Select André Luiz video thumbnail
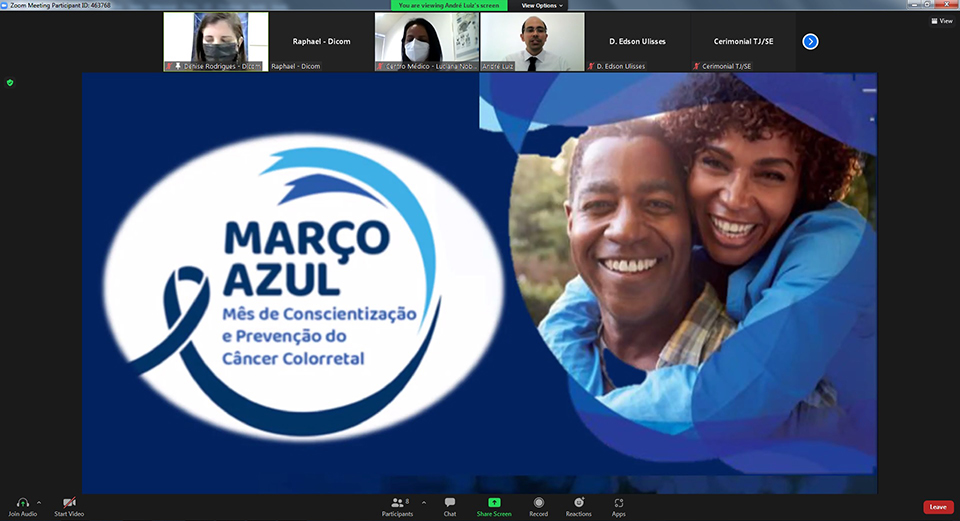 (x=532, y=41)
